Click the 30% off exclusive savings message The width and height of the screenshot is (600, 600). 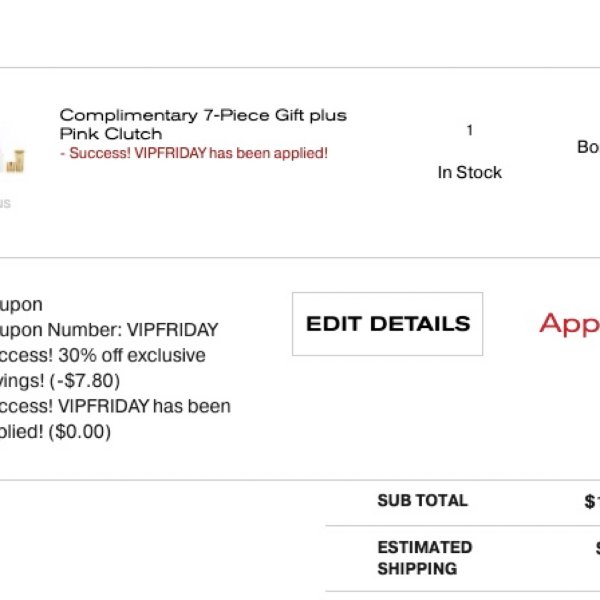[103, 368]
